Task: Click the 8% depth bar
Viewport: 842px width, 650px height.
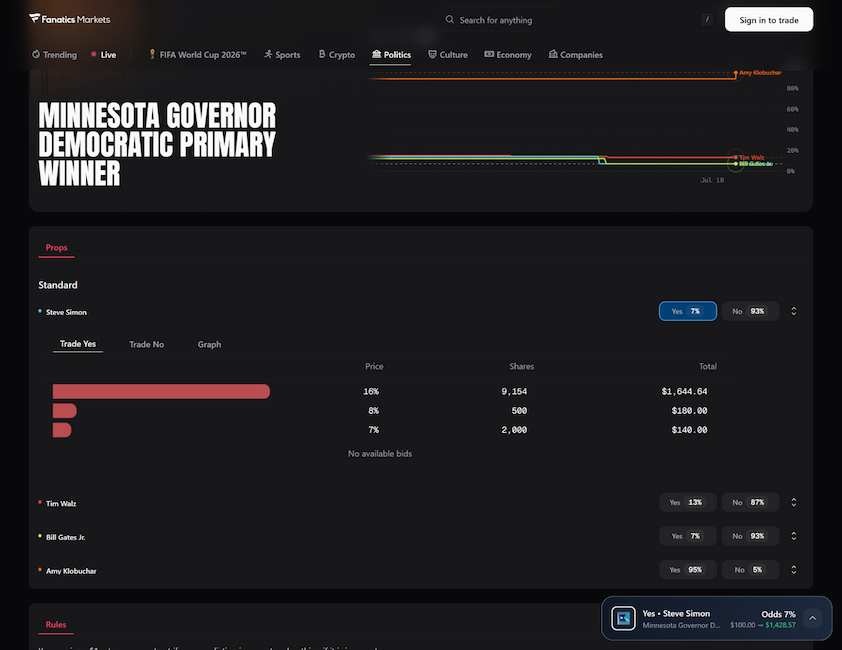Action: 64,410
